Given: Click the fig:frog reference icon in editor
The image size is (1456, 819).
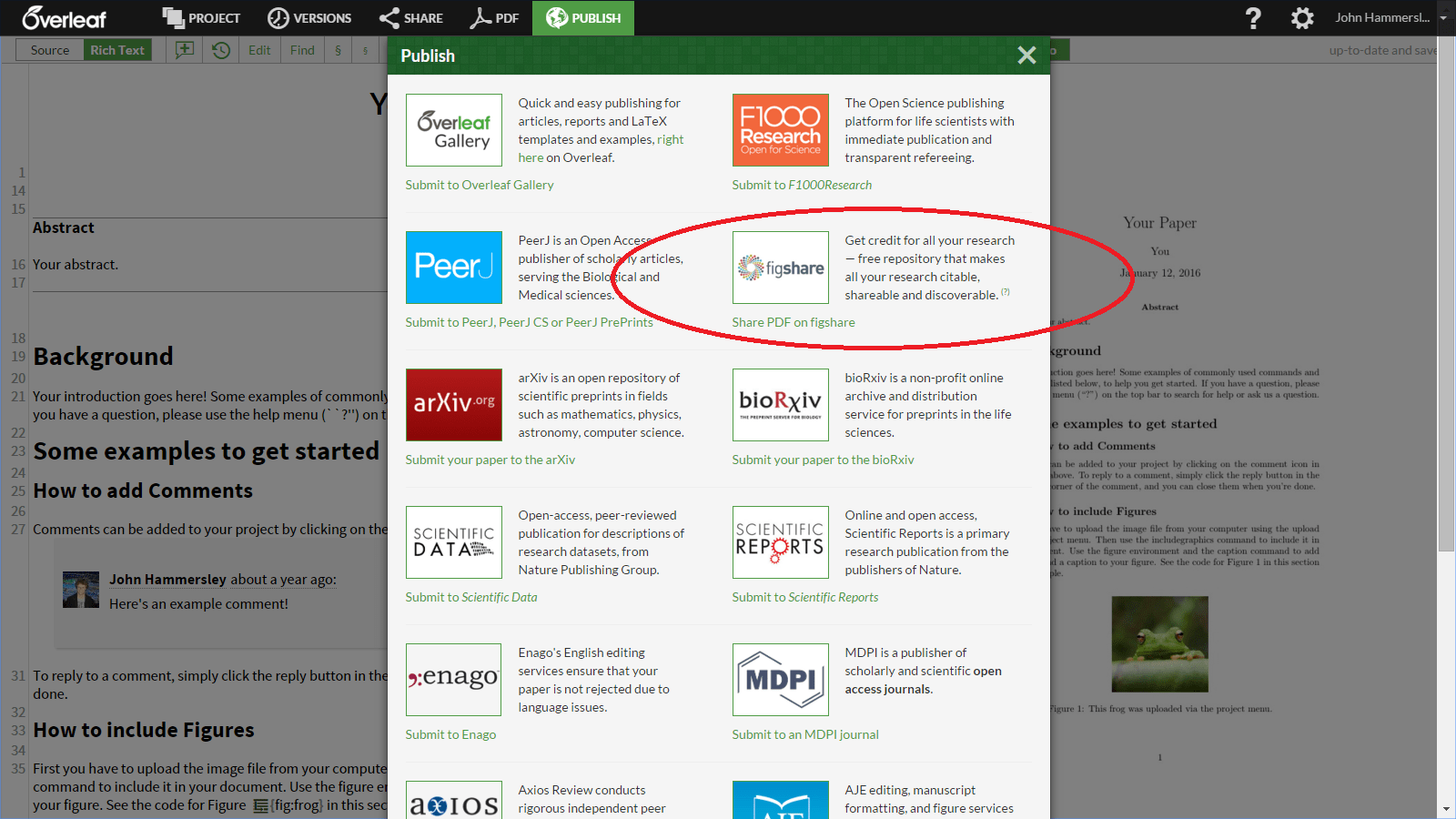Looking at the screenshot, I should click(x=261, y=805).
